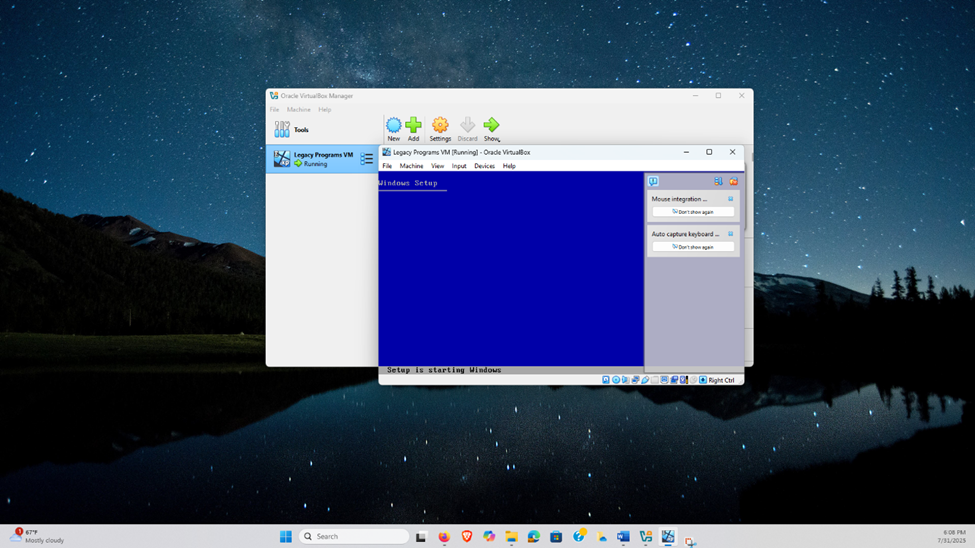This screenshot has height=548, width=975.
Task: Click the keyboard capture indicator by Right Ctrl
Action: (x=703, y=380)
